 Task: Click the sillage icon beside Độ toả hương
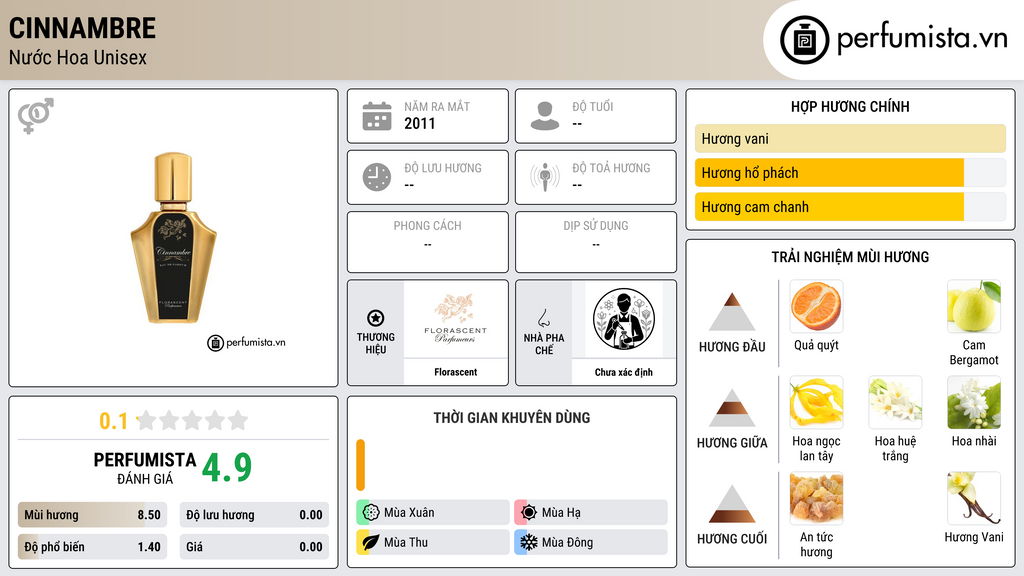pos(545,177)
